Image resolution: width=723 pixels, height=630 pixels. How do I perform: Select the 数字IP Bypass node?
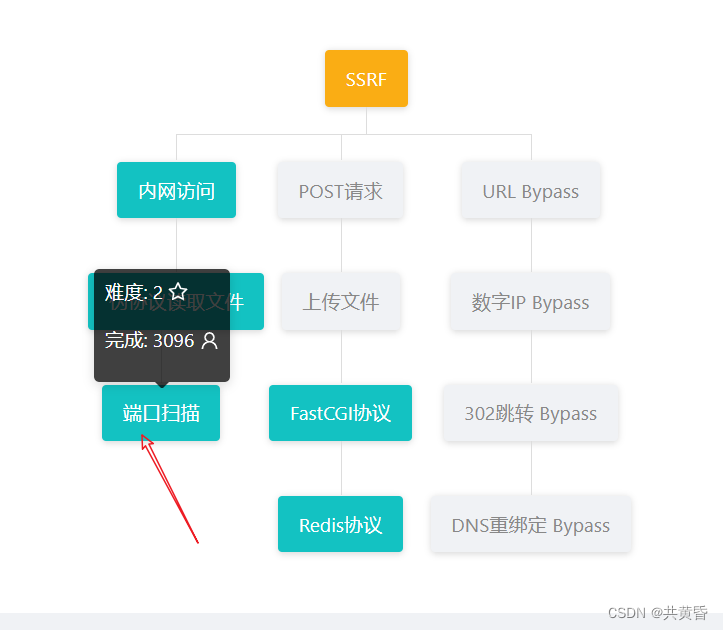click(x=530, y=301)
